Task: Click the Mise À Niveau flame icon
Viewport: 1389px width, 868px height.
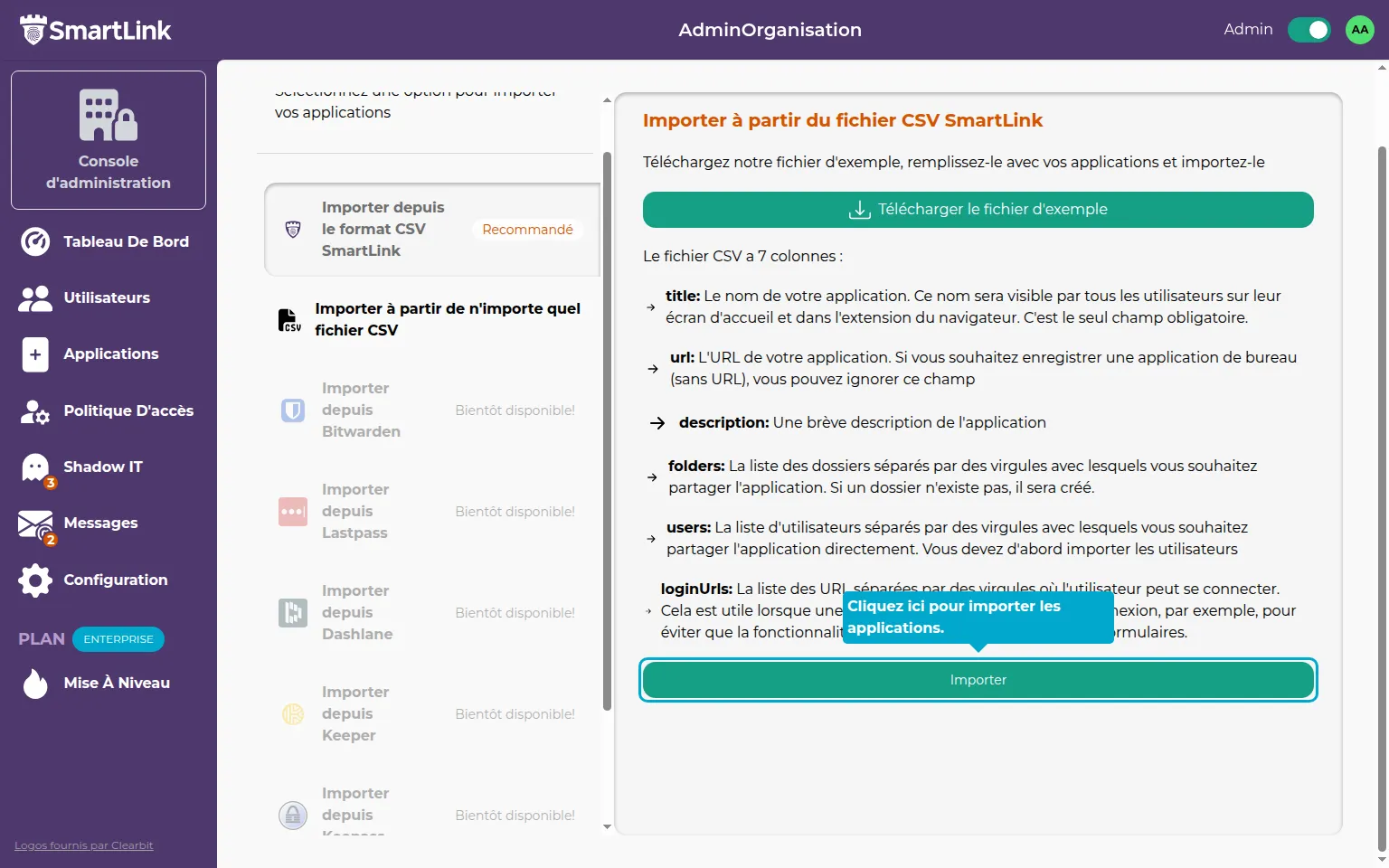Action: [35, 684]
